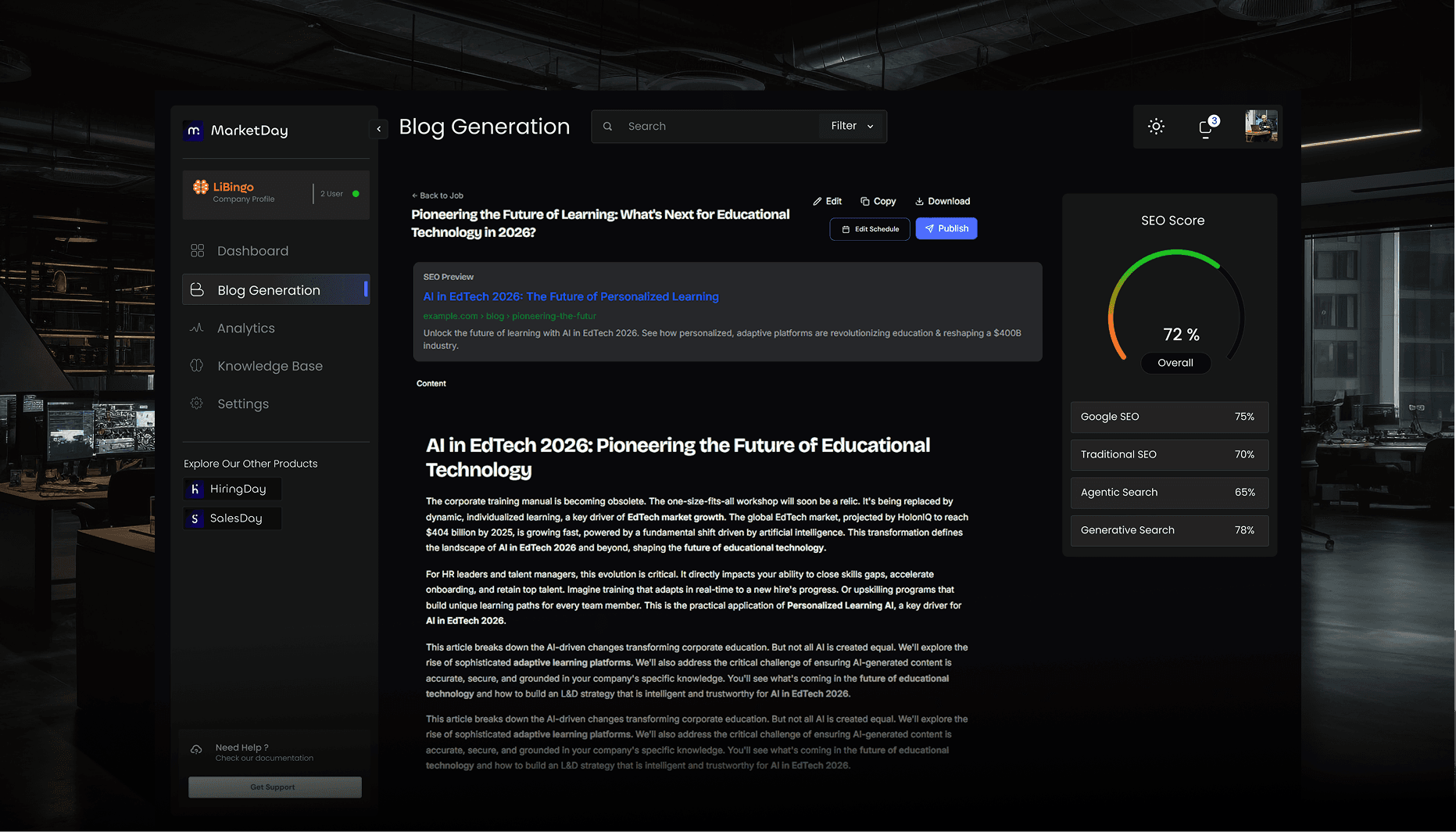Go back via Back to Job link
This screenshot has width=1456, height=832.
pyautogui.click(x=438, y=195)
